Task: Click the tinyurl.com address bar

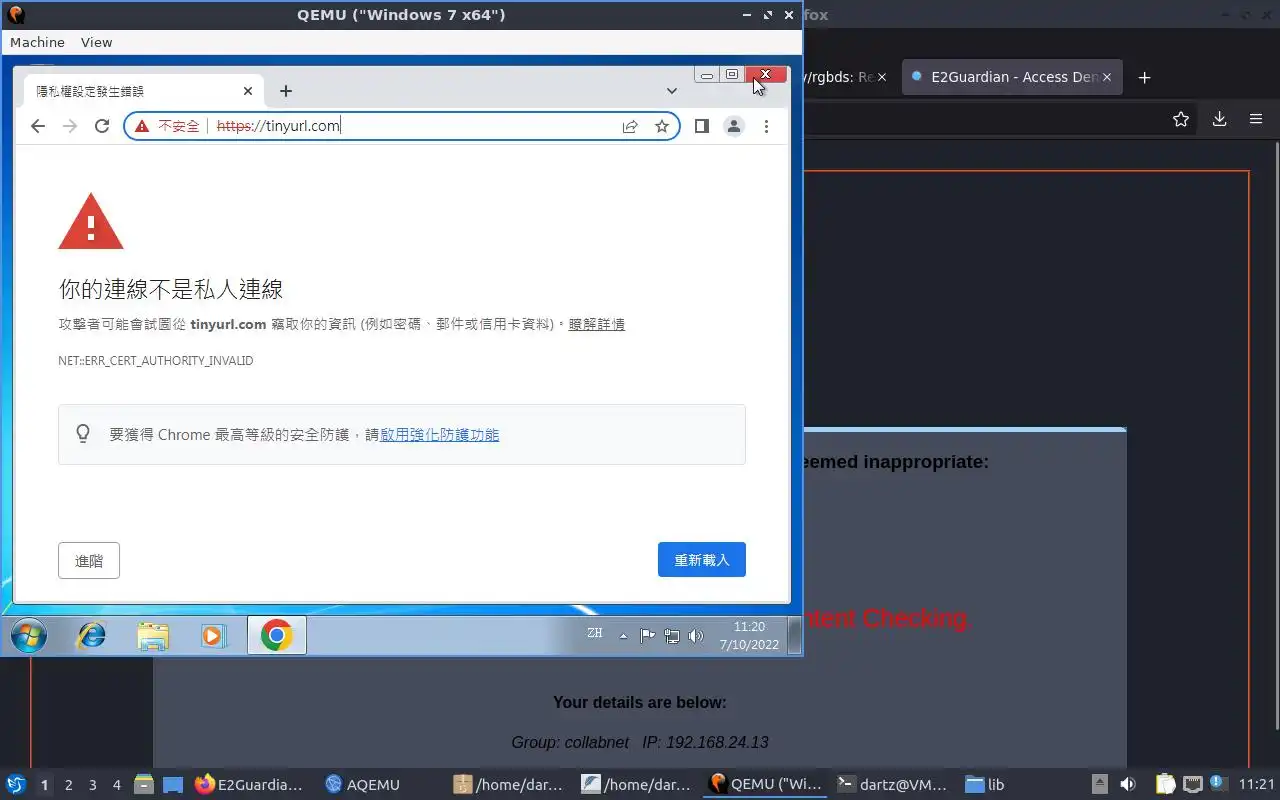Action: (402, 126)
